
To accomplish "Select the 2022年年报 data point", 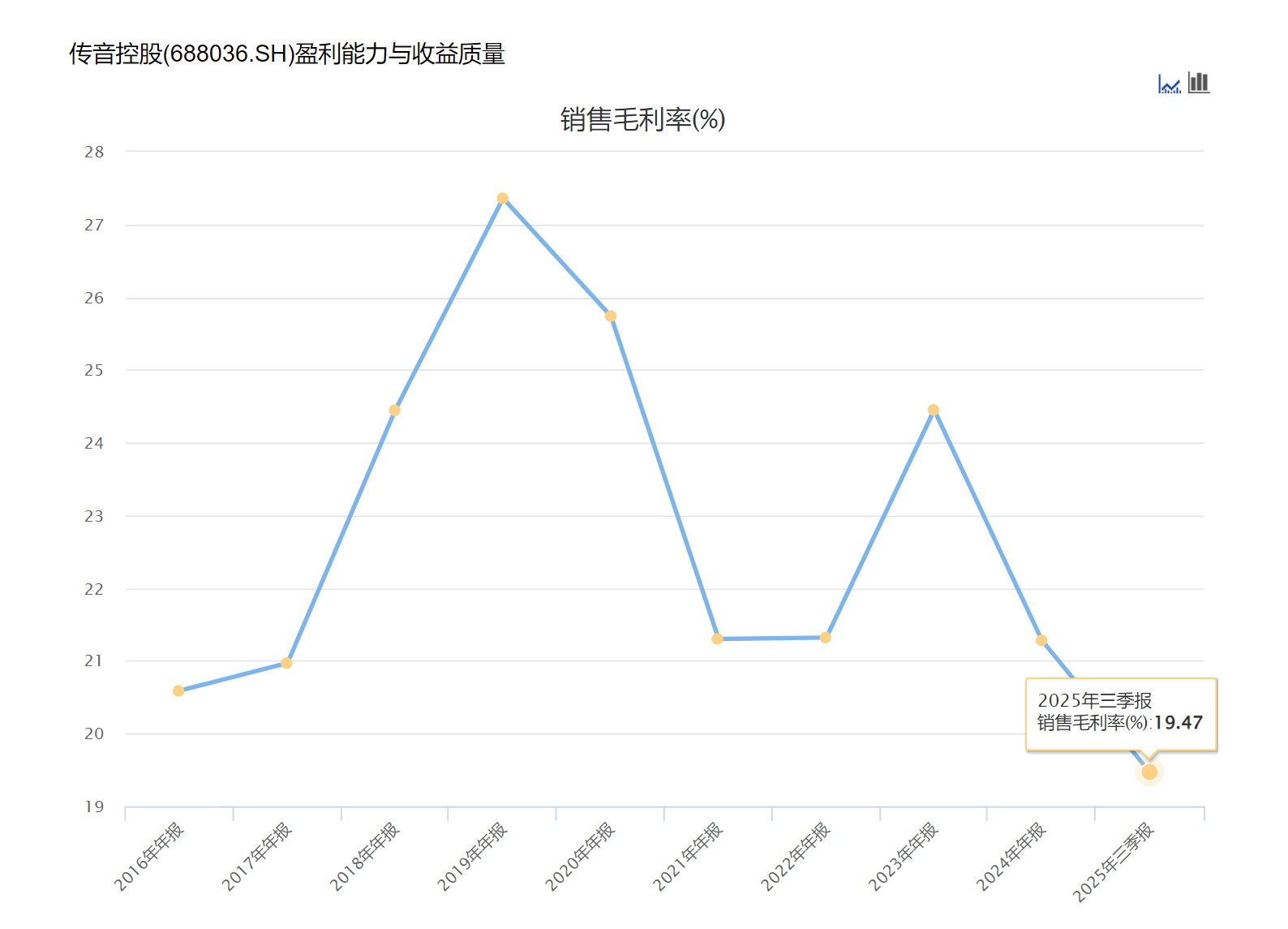I will point(826,638).
